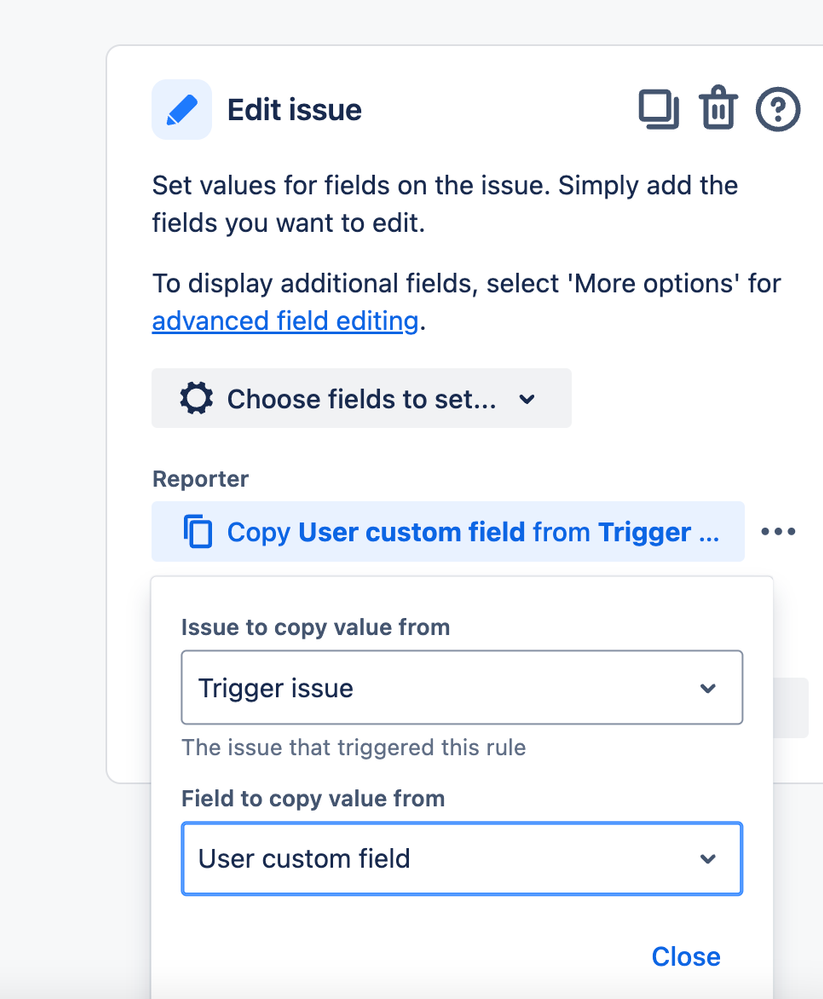Open the Issue to copy value from dropdown
This screenshot has height=999, width=823.
click(462, 688)
